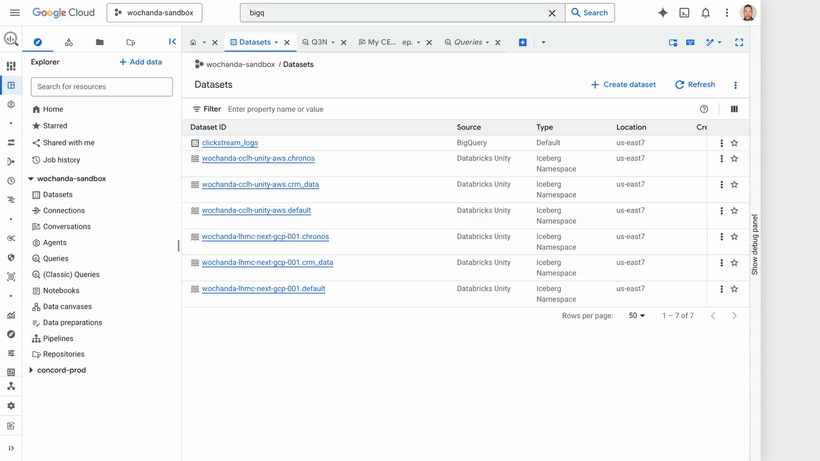
Task: Add a new tab with the plus icon
Action: coord(522,42)
